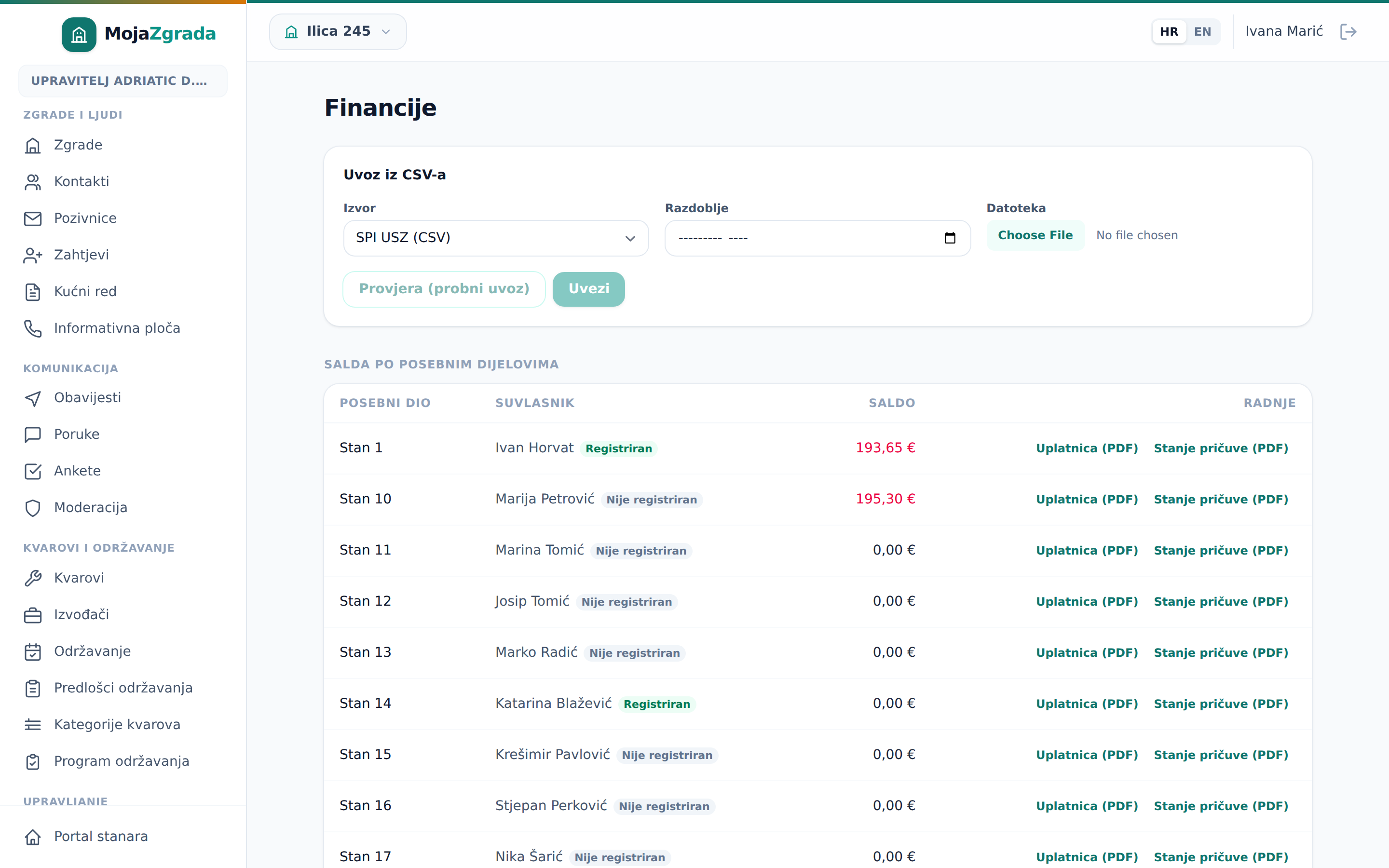The image size is (1389, 868).
Task: Switch language to EN
Action: coord(1202,31)
